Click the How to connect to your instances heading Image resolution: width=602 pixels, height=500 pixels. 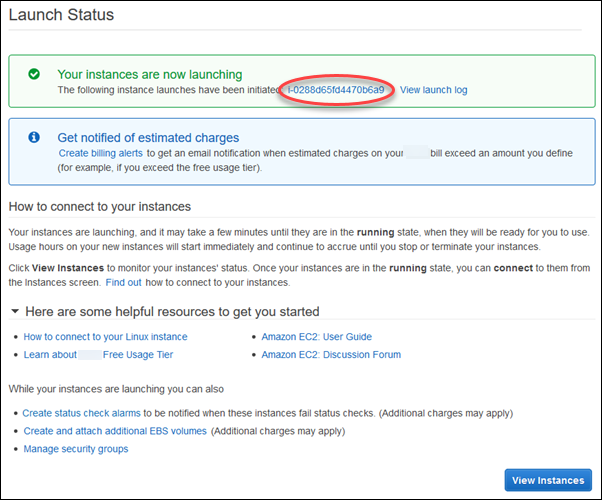point(99,207)
